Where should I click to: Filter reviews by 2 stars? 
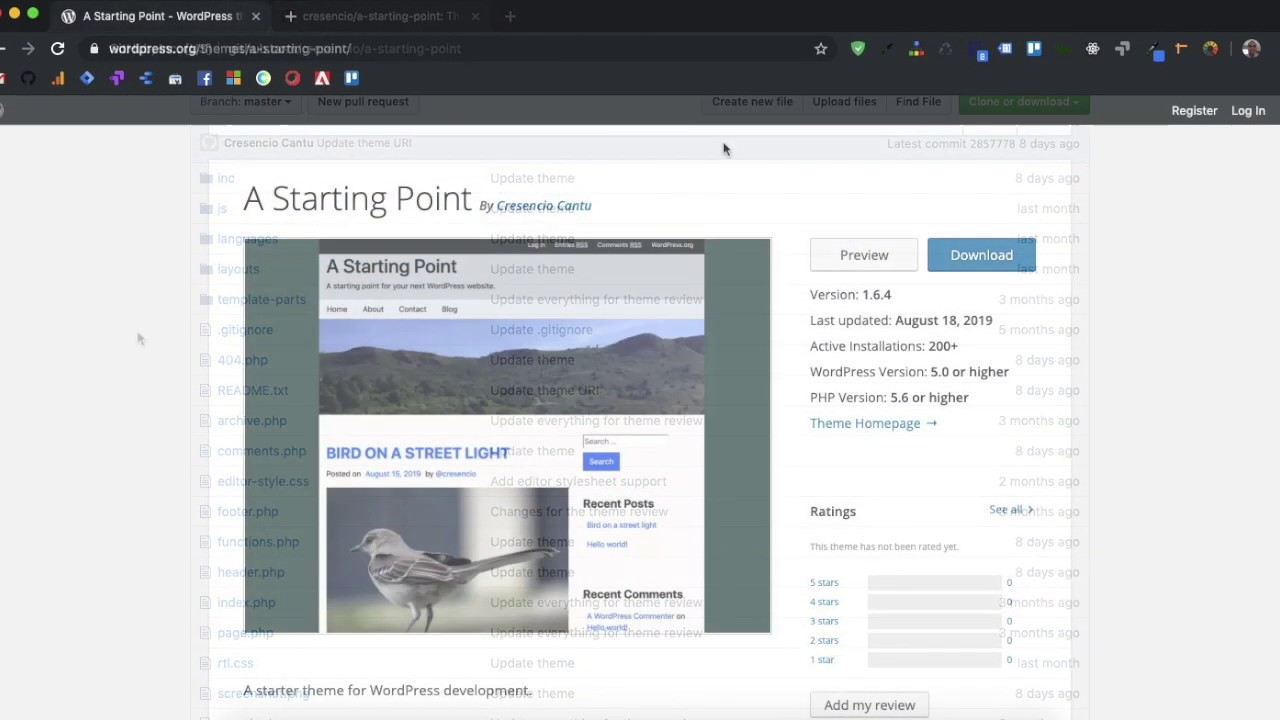(x=824, y=640)
